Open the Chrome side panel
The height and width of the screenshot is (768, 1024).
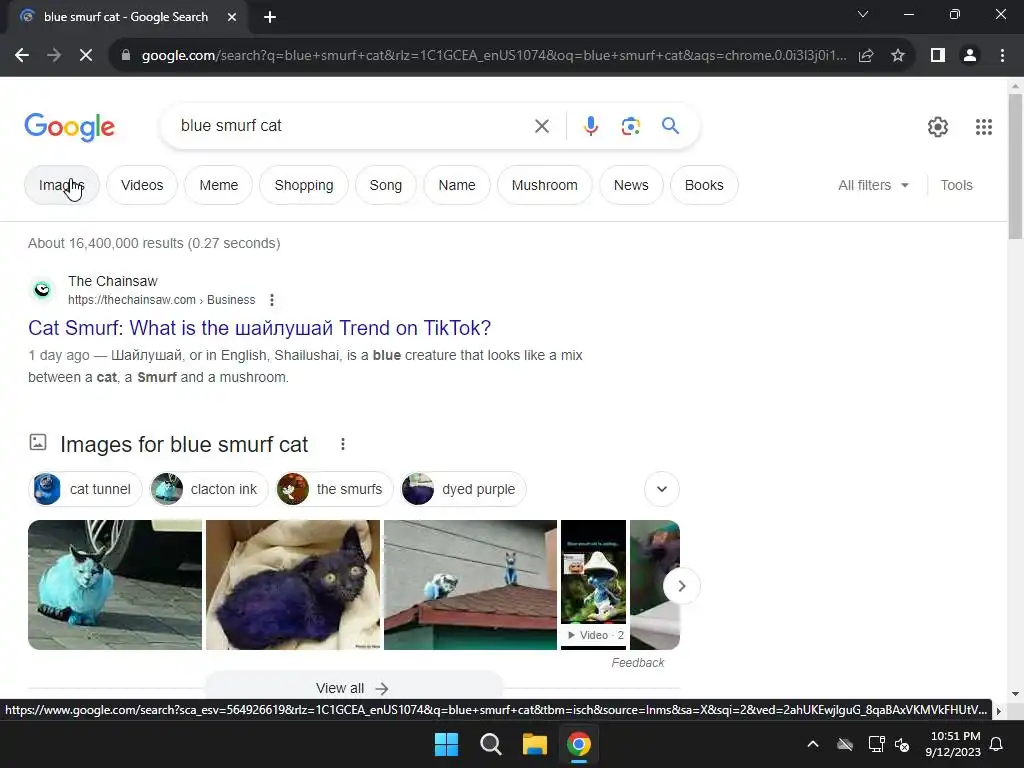click(938, 56)
